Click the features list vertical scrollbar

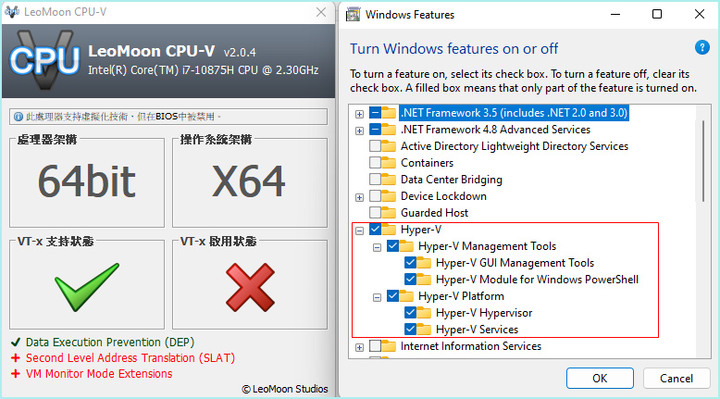pyautogui.click(x=703, y=161)
